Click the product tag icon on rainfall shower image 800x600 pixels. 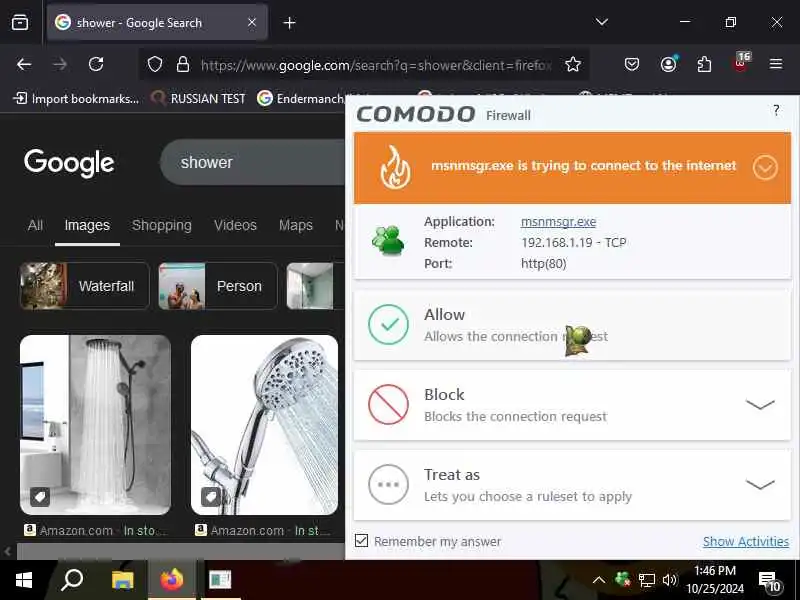(40, 496)
